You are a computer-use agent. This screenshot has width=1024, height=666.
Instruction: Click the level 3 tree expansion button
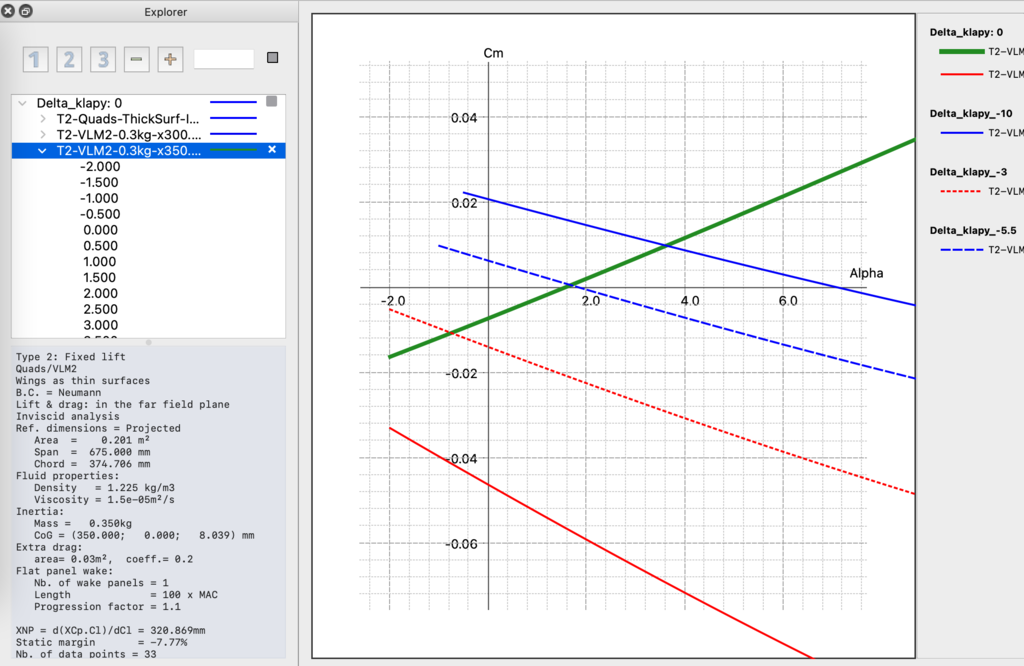coord(103,59)
